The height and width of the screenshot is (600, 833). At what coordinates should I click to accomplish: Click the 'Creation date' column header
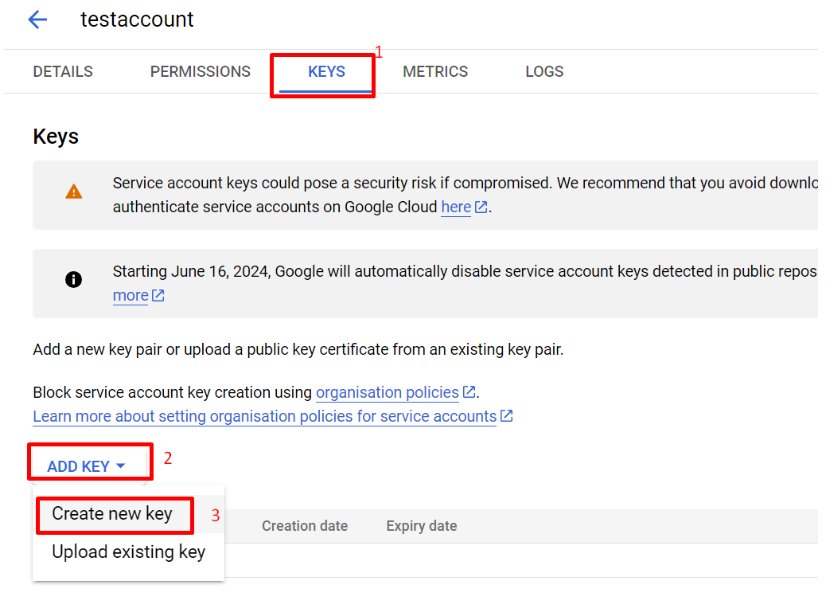[305, 526]
